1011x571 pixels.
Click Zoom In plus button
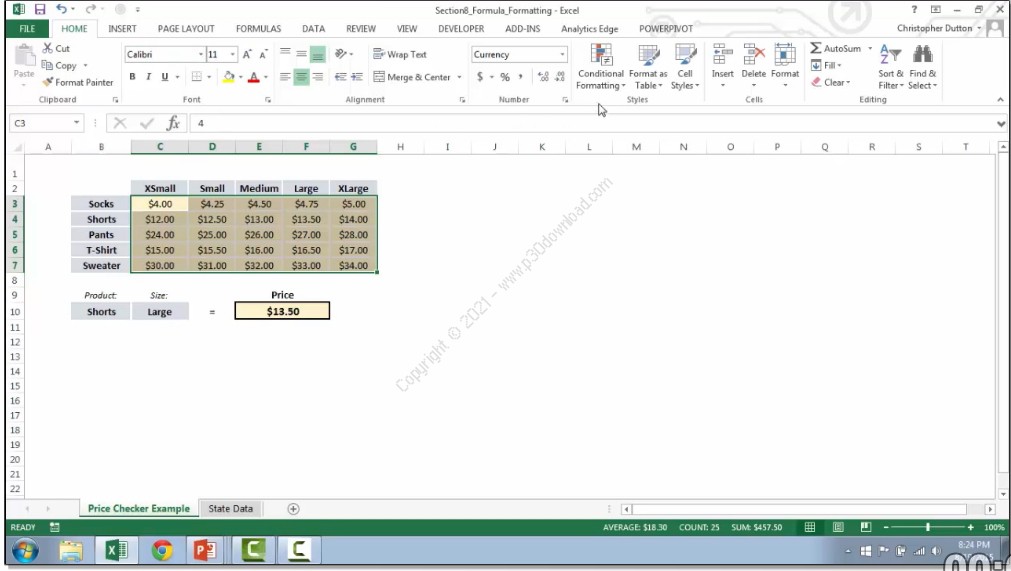tap(970, 527)
